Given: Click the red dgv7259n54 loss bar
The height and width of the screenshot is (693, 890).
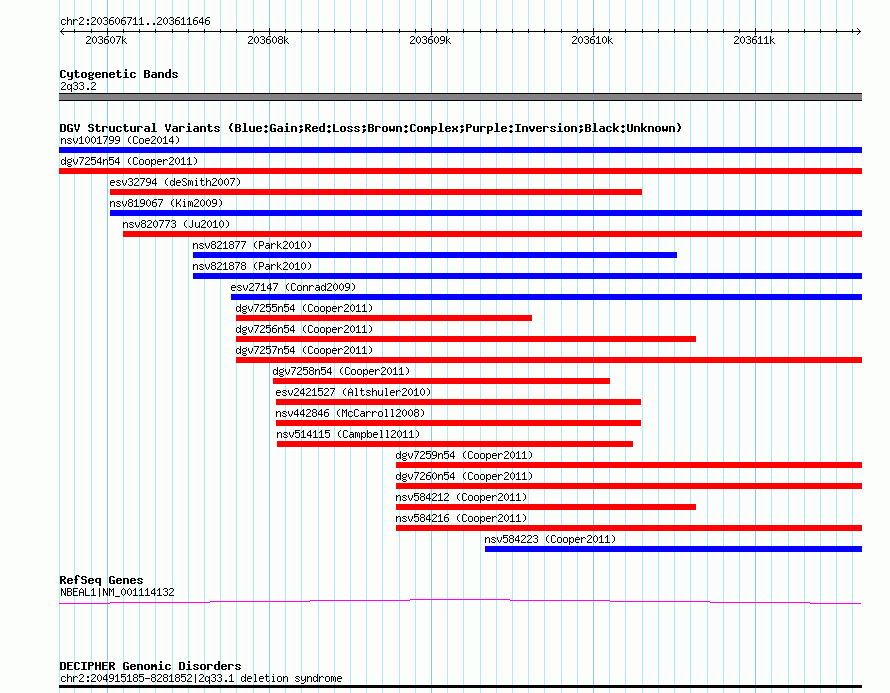Looking at the screenshot, I should click(629, 465).
